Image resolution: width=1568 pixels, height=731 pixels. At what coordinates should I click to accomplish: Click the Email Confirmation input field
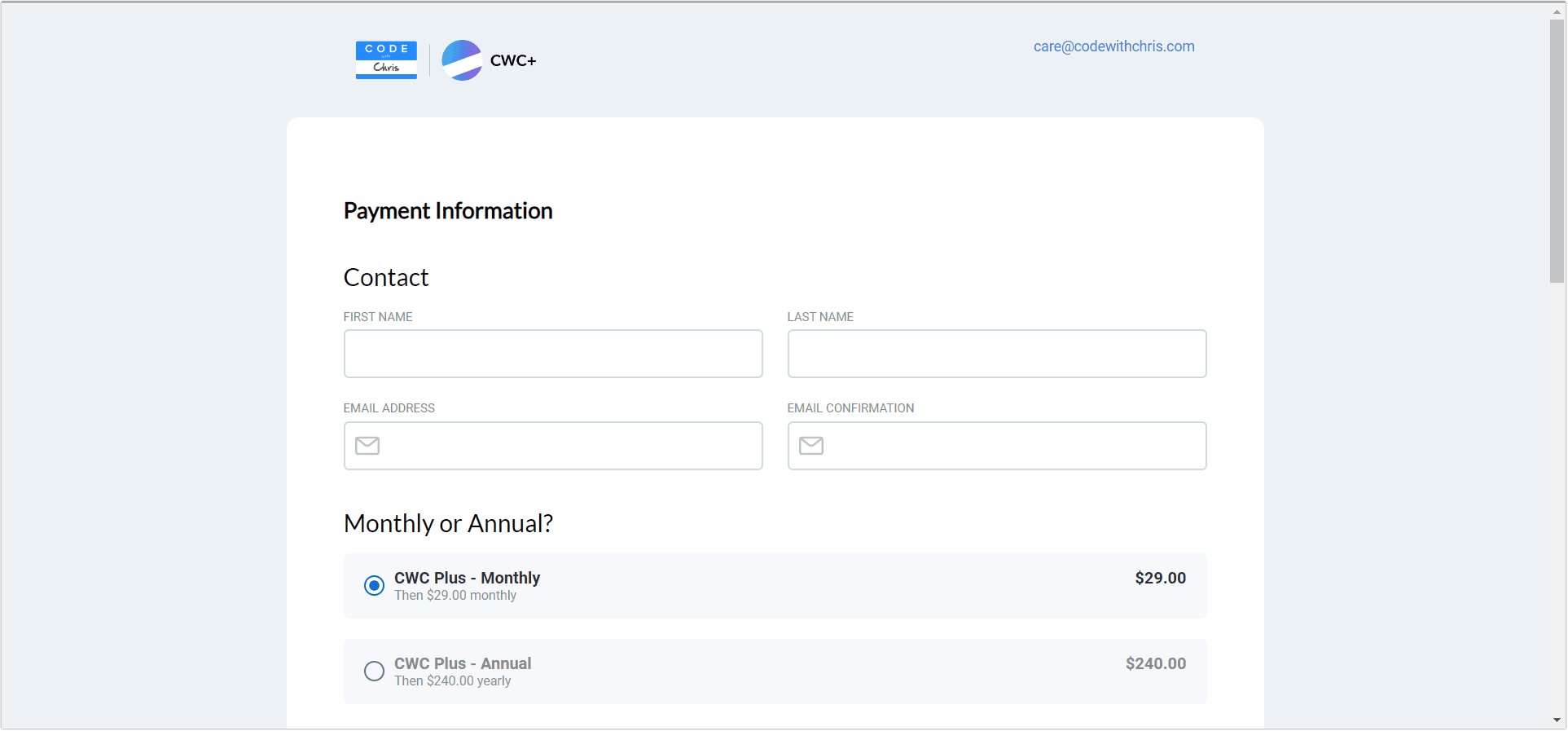(997, 446)
